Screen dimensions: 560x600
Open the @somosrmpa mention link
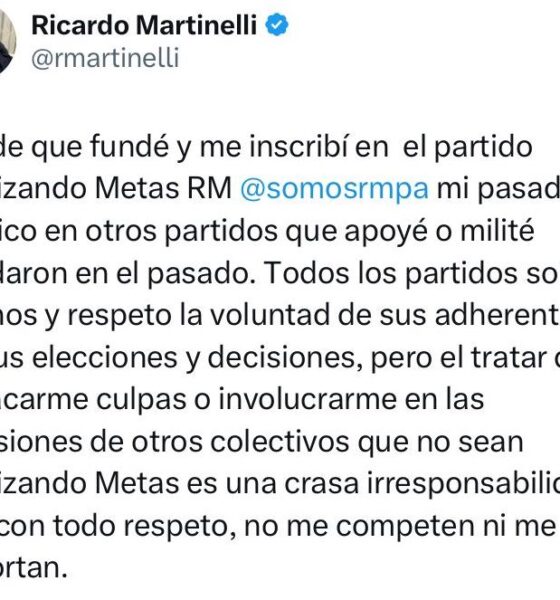click(x=334, y=189)
